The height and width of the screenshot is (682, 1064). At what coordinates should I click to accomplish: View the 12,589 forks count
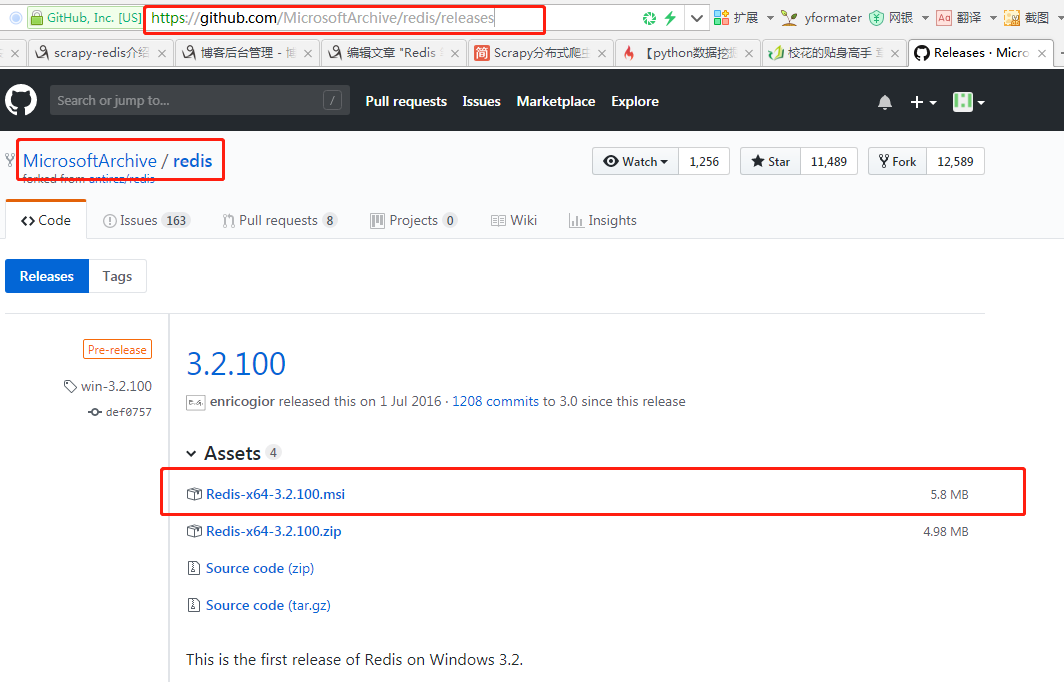pyautogui.click(x=955, y=162)
